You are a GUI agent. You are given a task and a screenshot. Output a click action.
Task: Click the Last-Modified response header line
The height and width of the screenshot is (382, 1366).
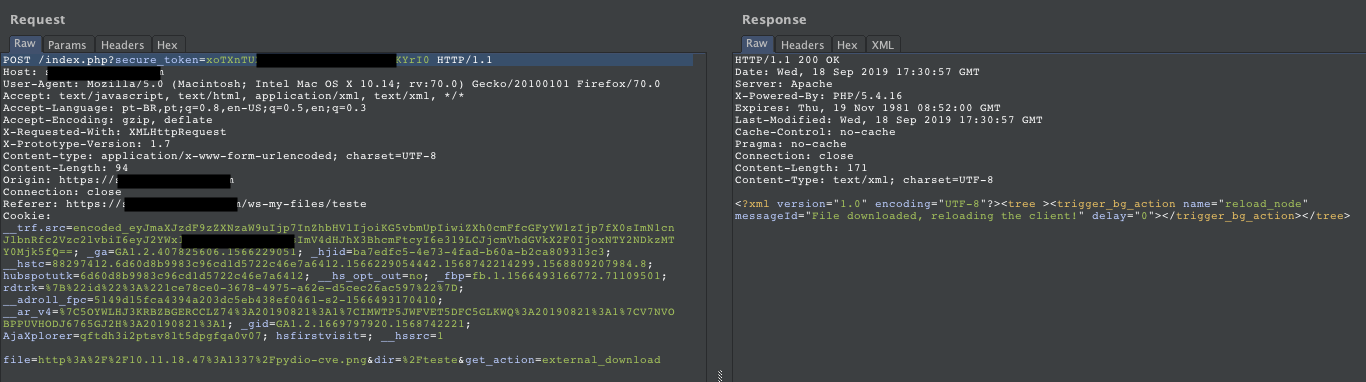pyautogui.click(x=888, y=120)
